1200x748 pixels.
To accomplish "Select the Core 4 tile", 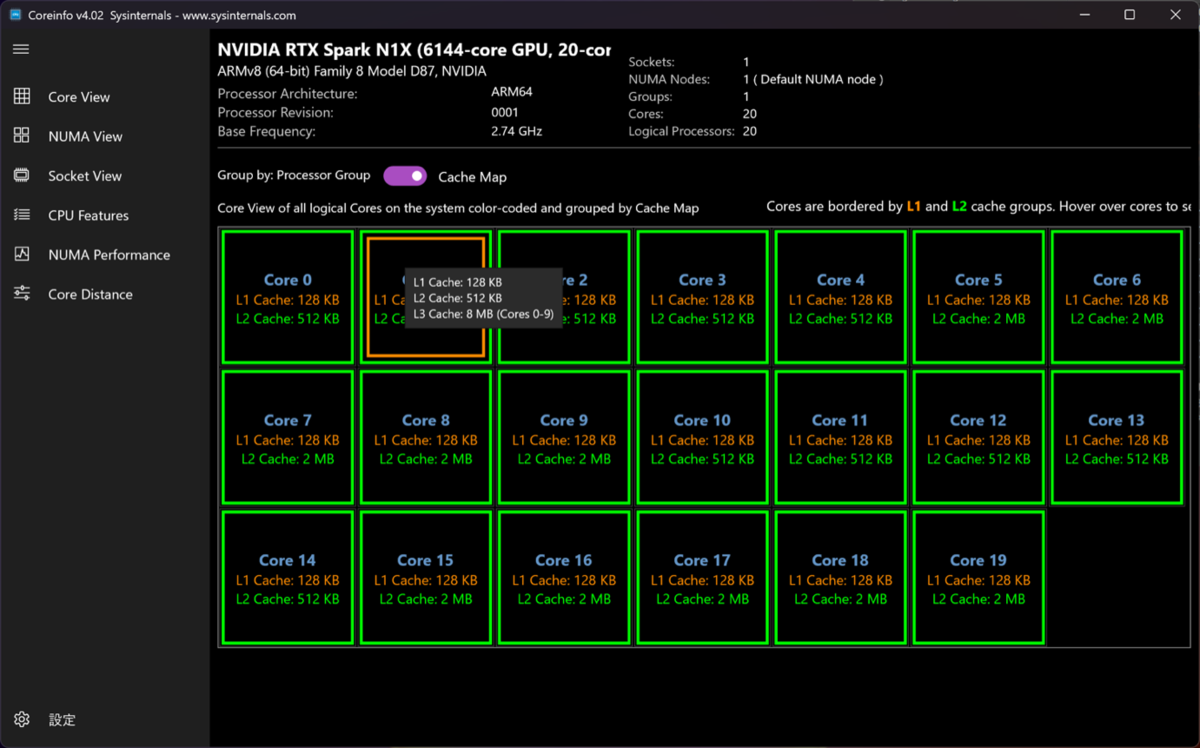I will click(840, 297).
